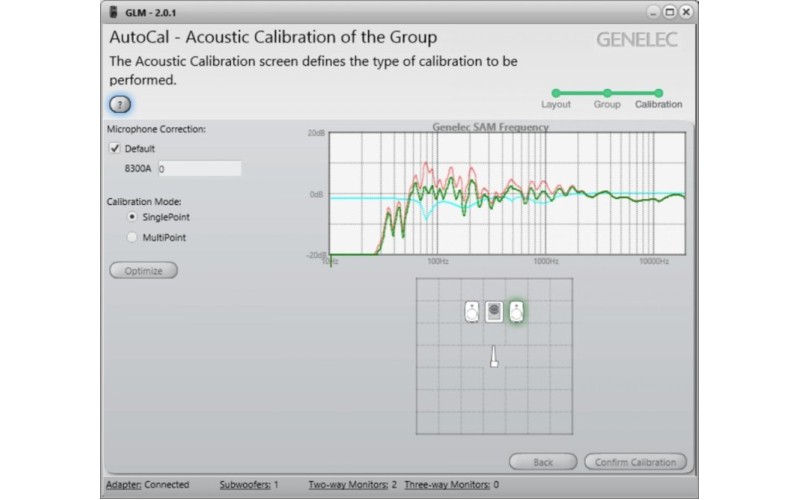Click the 20dB axis label
The height and width of the screenshot is (500, 800).
pos(316,133)
